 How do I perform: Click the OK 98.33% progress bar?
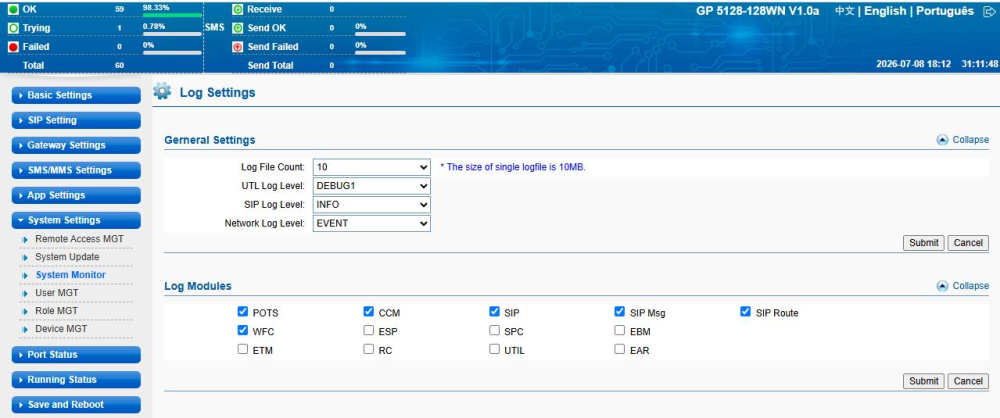pyautogui.click(x=172, y=15)
